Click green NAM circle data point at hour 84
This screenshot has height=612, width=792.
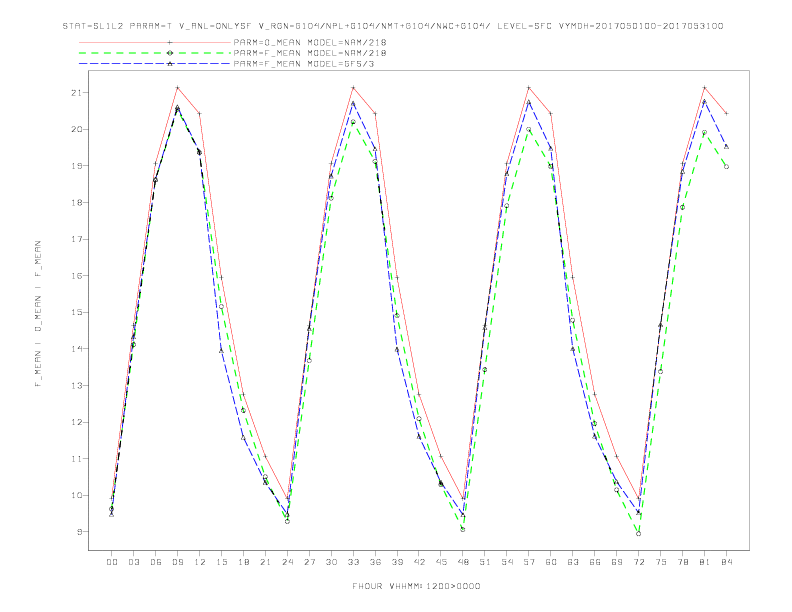(x=726, y=167)
